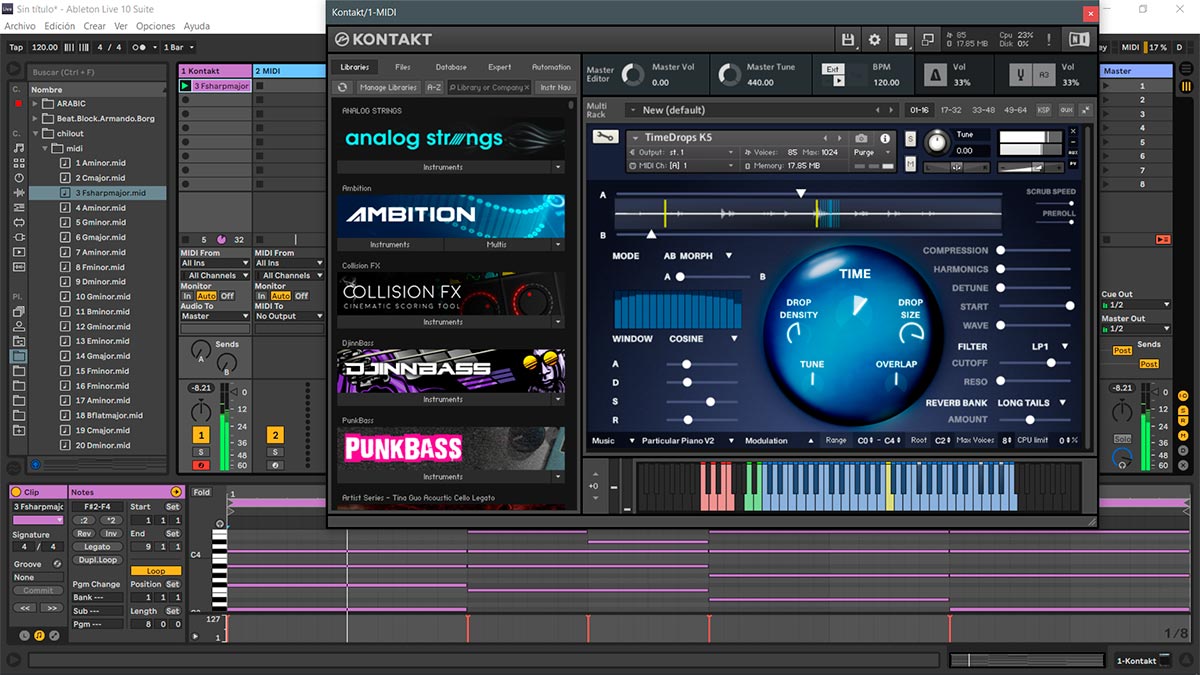This screenshot has height=675, width=1200.
Task: Open the Purge dropdown in TimeDrops K5
Action: [872, 152]
